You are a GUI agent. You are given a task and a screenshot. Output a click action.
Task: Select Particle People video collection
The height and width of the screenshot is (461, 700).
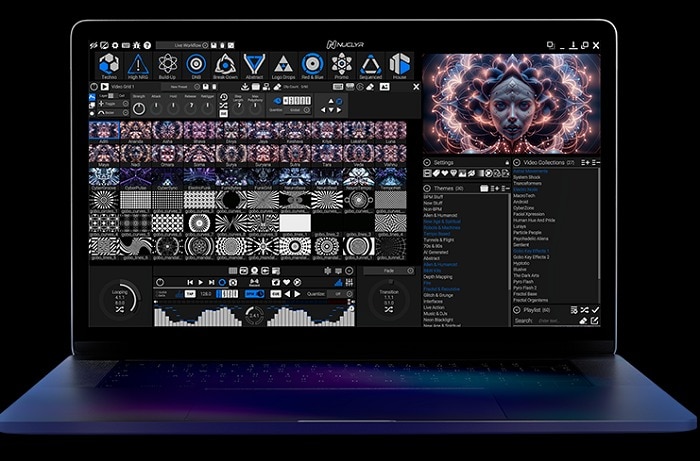coord(527,233)
